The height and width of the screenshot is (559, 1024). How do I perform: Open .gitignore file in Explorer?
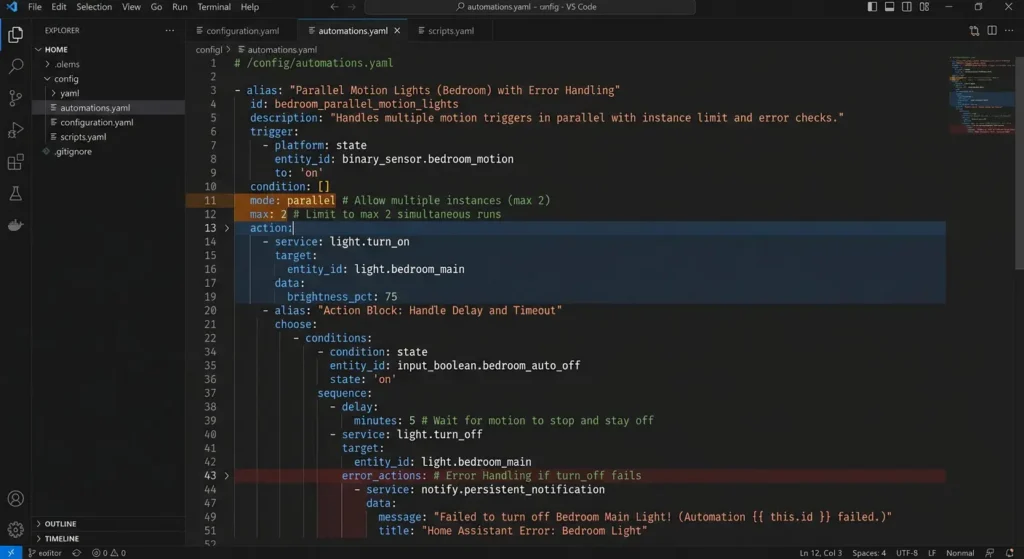coord(108,151)
